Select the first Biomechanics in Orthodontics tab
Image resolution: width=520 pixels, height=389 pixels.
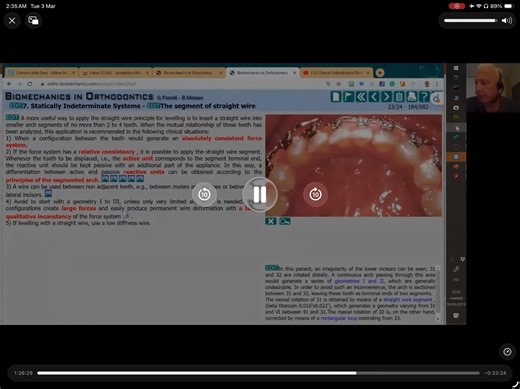tap(189, 72)
